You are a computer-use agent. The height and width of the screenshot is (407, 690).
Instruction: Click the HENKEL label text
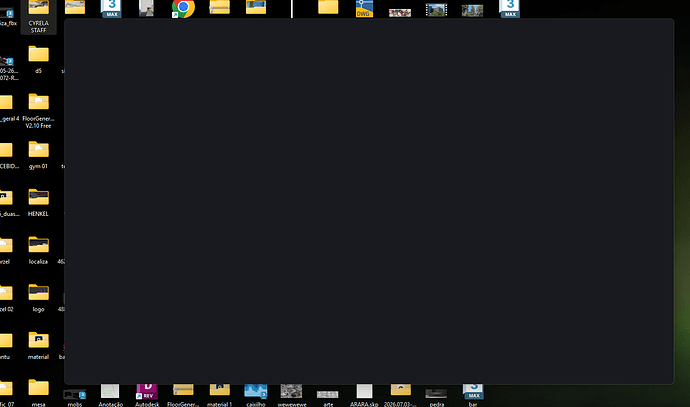click(x=38, y=214)
